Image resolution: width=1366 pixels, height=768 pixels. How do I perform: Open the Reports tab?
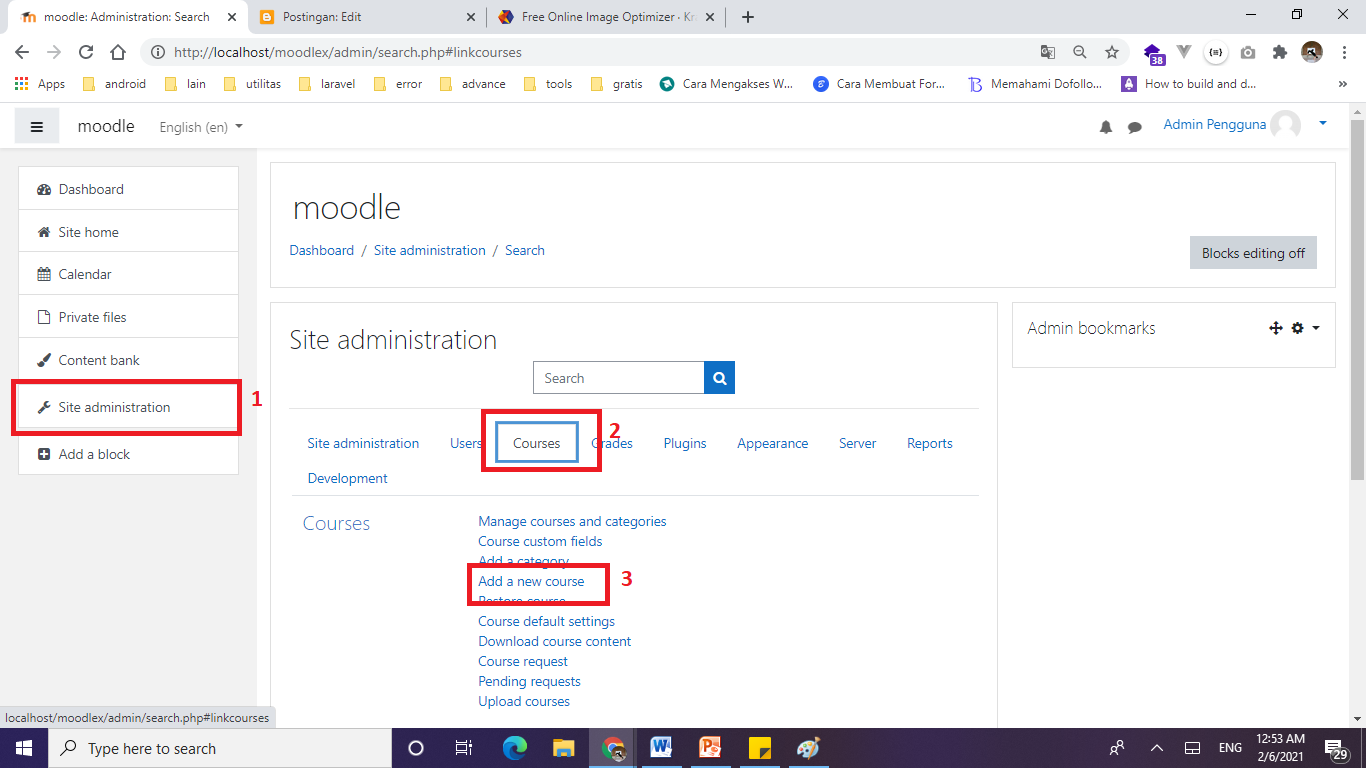(930, 443)
